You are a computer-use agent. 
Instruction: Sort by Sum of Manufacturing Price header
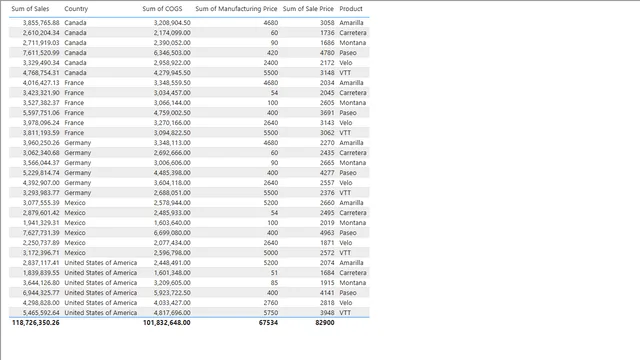tap(236, 9)
